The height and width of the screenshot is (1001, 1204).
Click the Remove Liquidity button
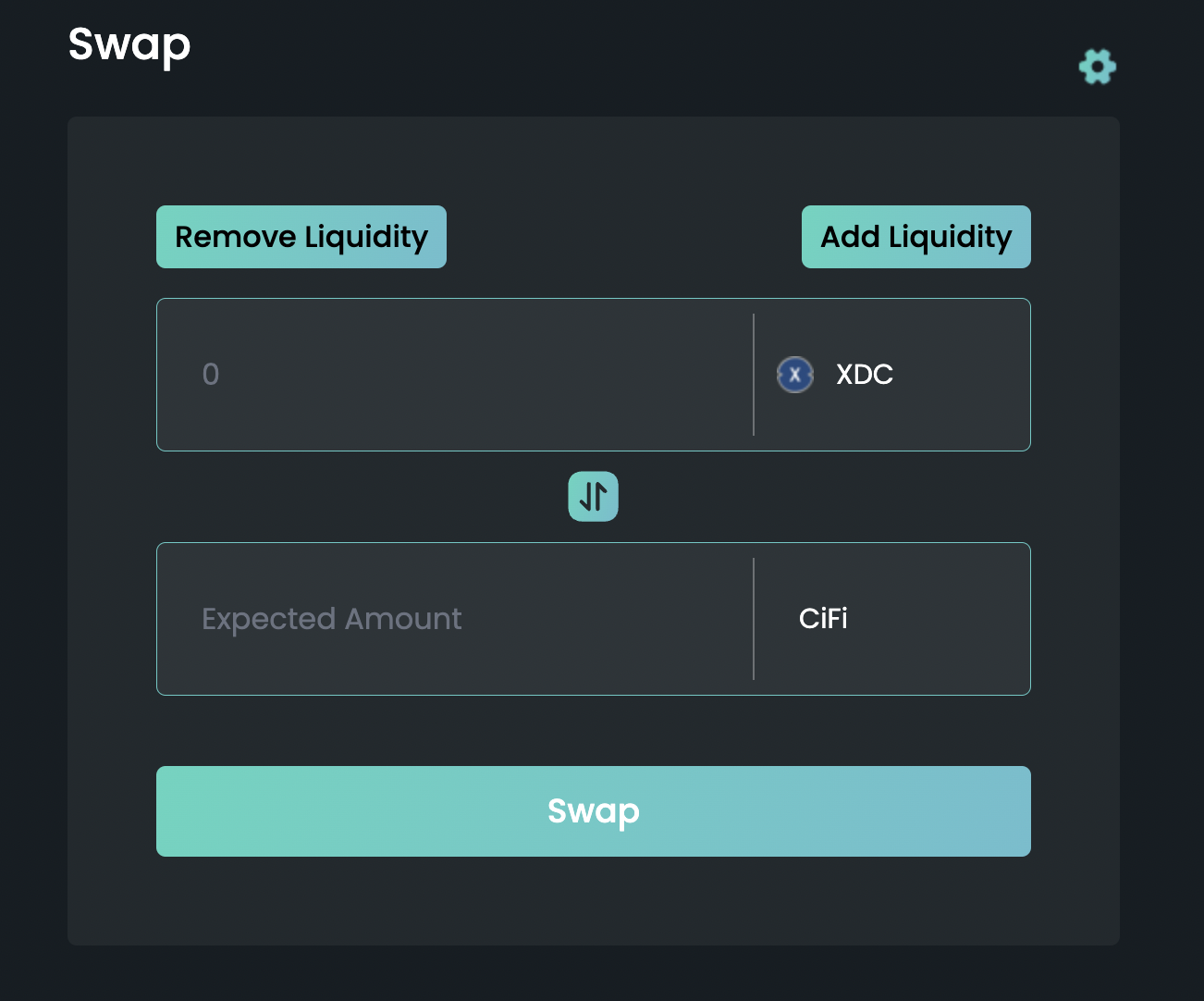(301, 237)
